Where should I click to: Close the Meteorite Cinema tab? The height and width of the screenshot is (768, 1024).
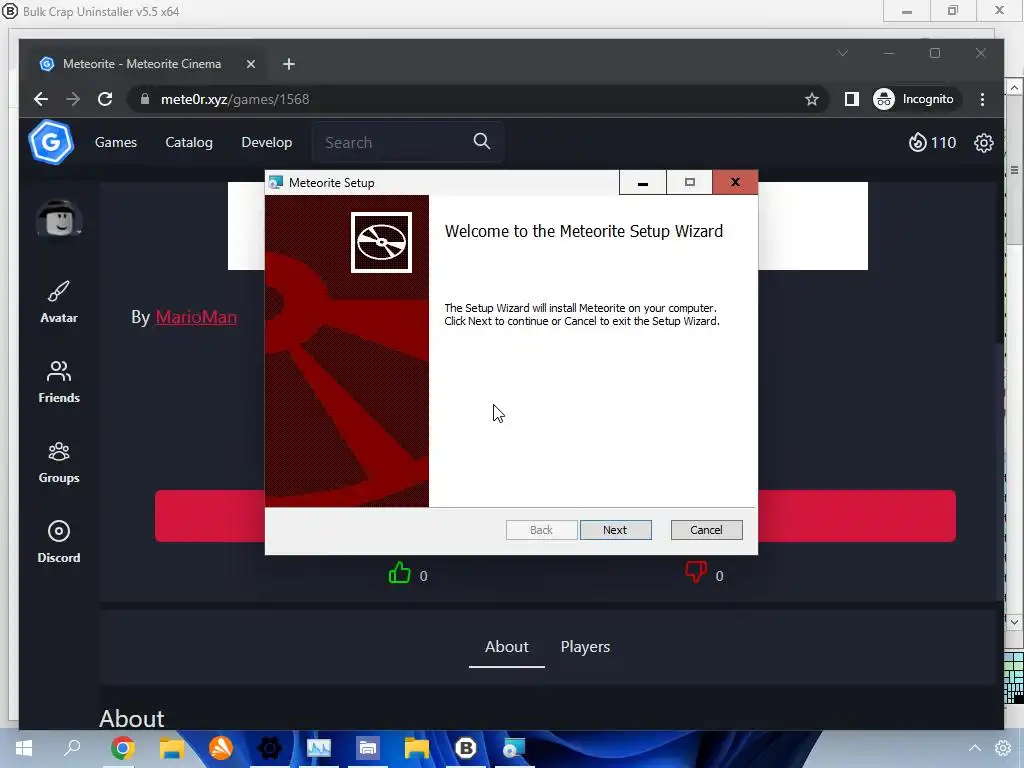pos(251,64)
